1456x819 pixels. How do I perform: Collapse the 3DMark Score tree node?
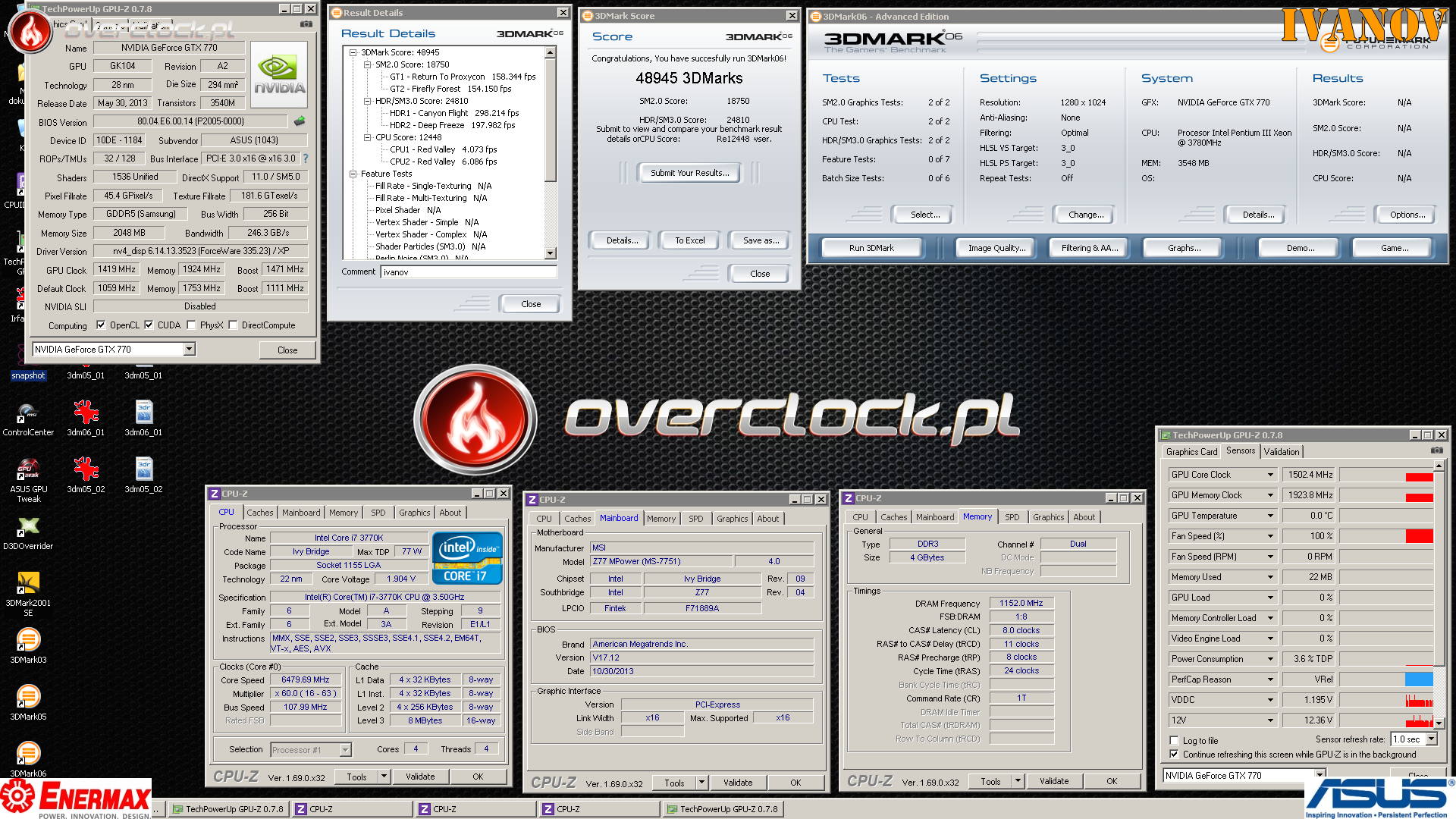(353, 52)
